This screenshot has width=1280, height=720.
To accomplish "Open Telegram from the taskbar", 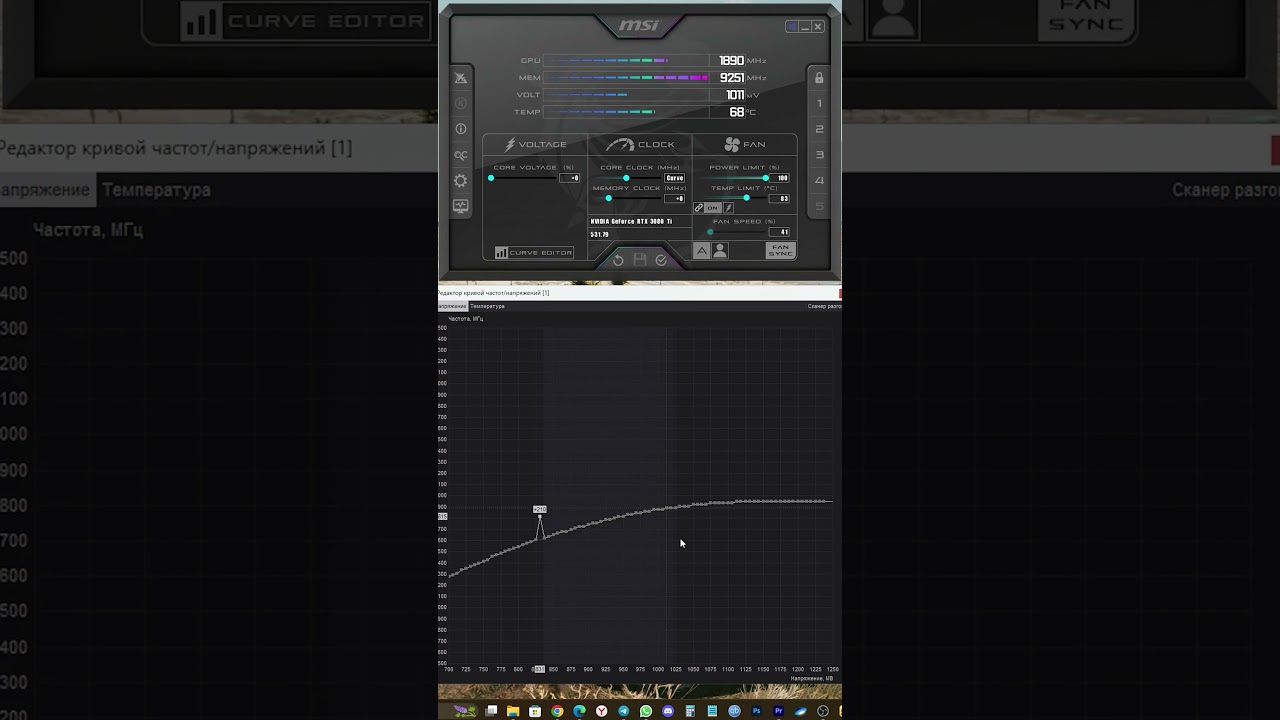I will (x=623, y=711).
